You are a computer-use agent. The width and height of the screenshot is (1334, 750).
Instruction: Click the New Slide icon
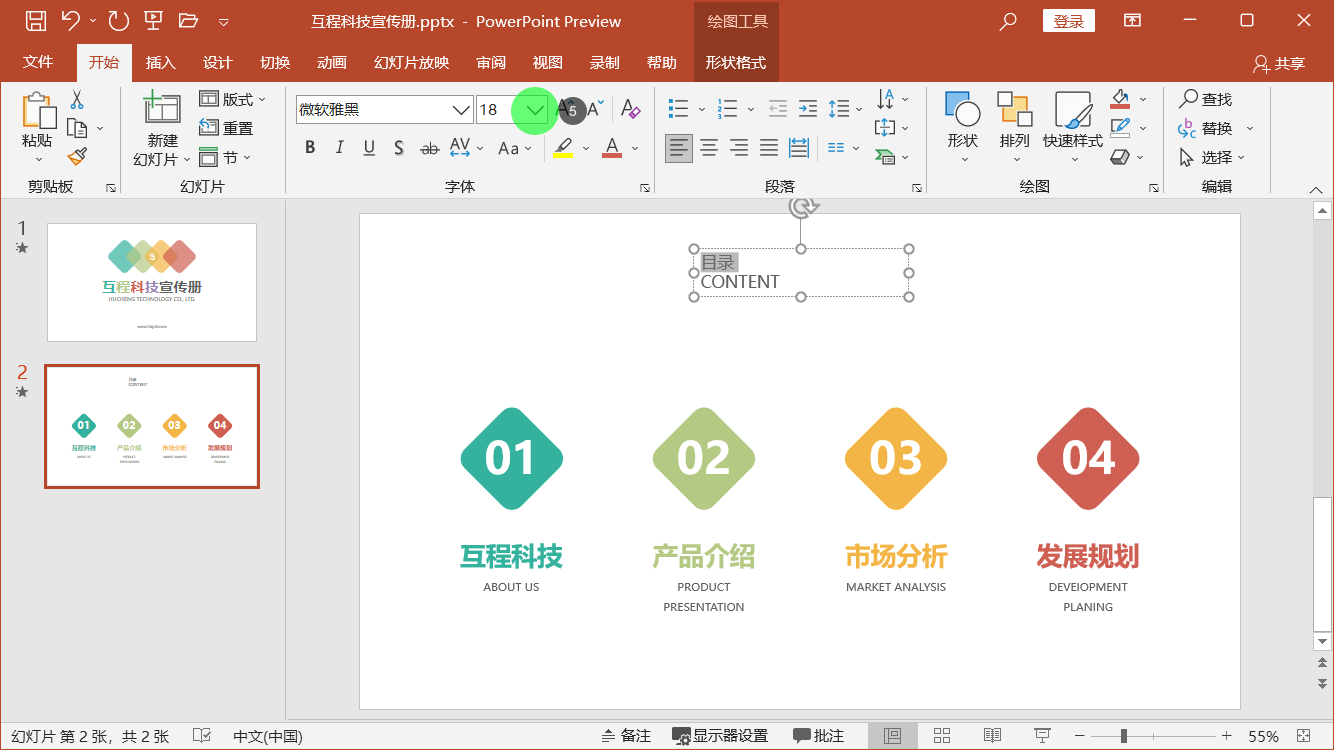[x=161, y=109]
